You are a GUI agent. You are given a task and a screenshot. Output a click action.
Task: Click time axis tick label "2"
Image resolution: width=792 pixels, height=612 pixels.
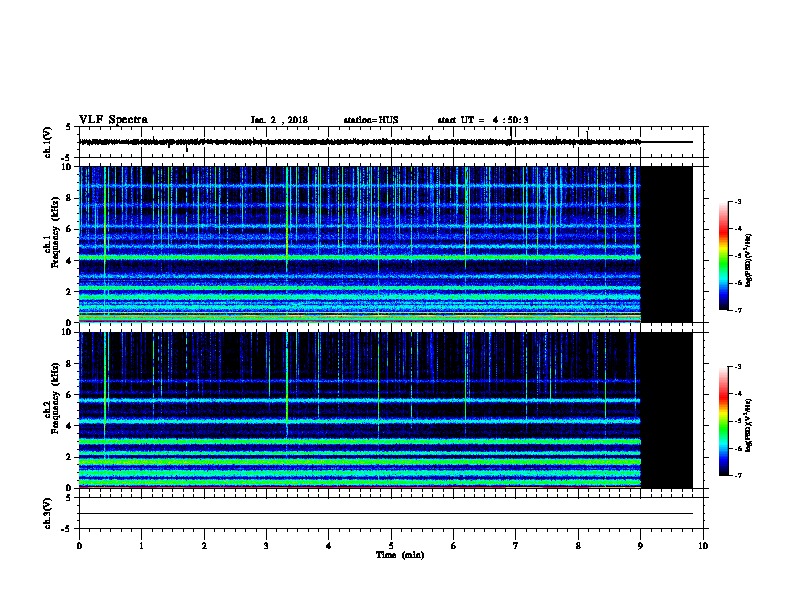click(x=204, y=545)
